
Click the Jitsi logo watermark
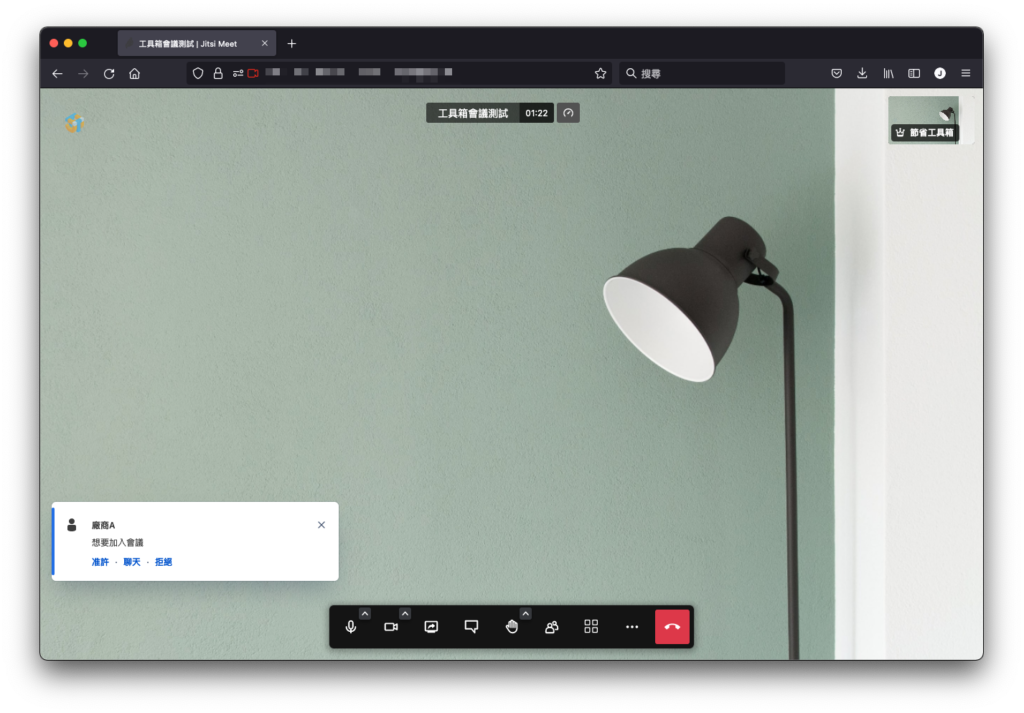click(x=74, y=122)
